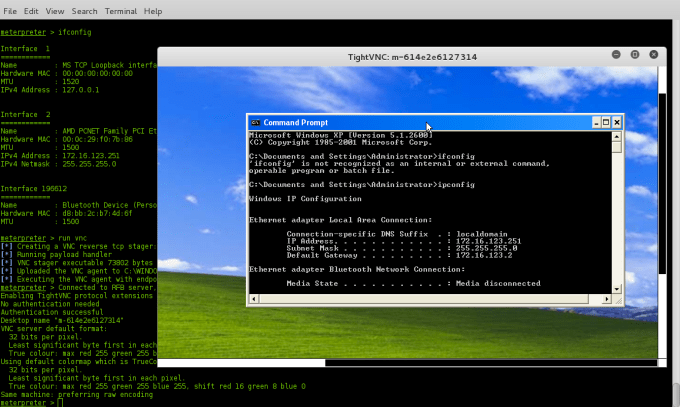
Task: Close the Command Prompt window
Action: click(617, 122)
